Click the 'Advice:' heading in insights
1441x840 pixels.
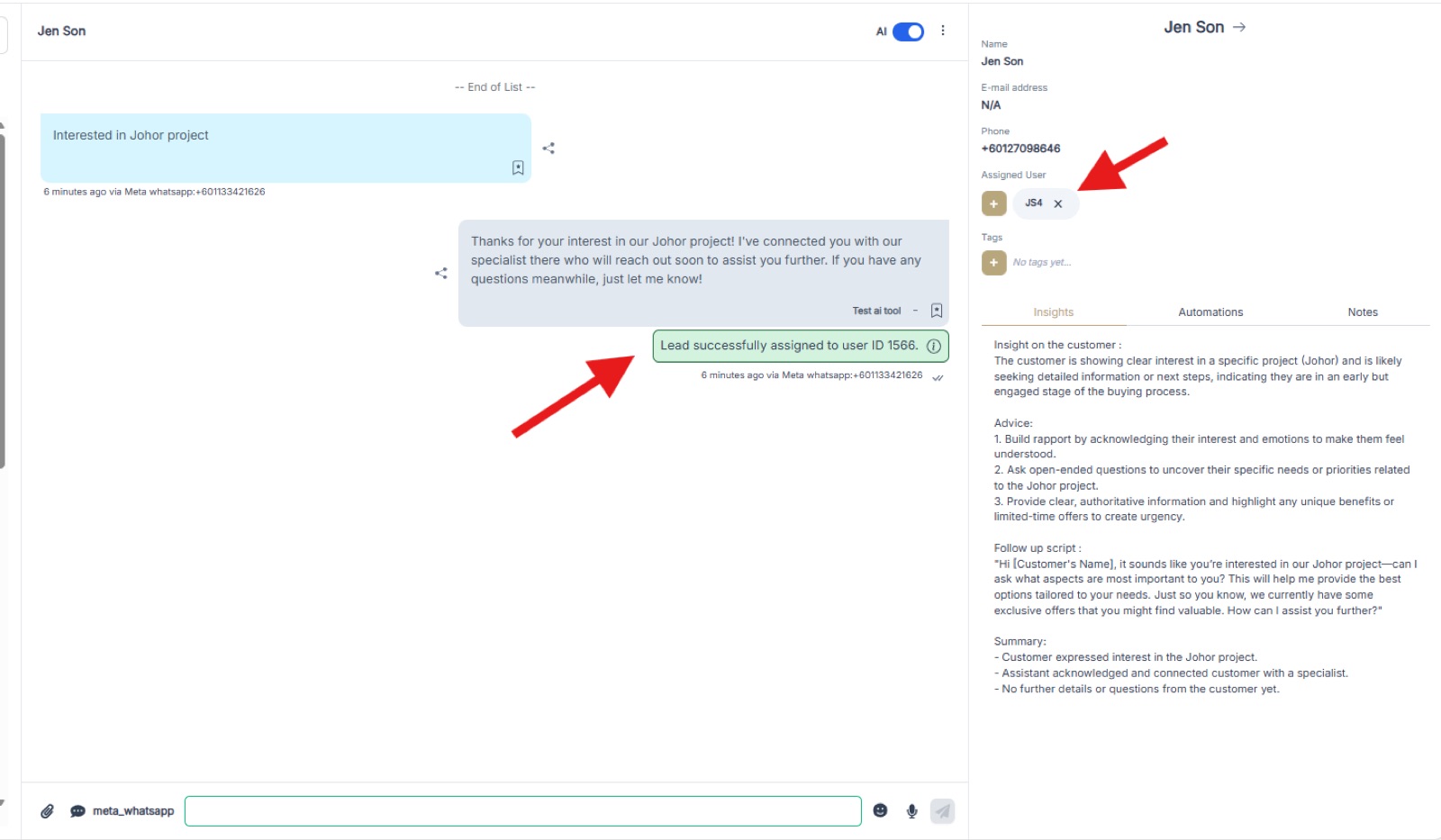pyautogui.click(x=1013, y=423)
